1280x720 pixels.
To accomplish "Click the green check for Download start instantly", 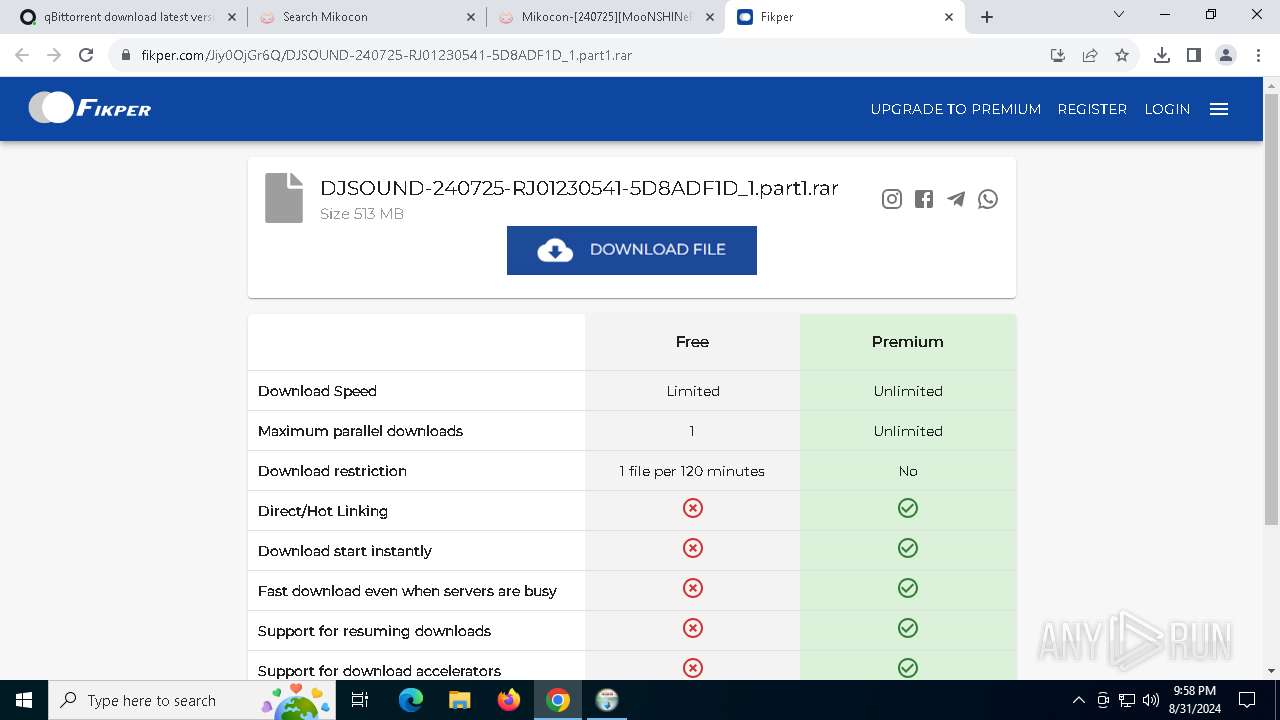I will coord(908,548).
